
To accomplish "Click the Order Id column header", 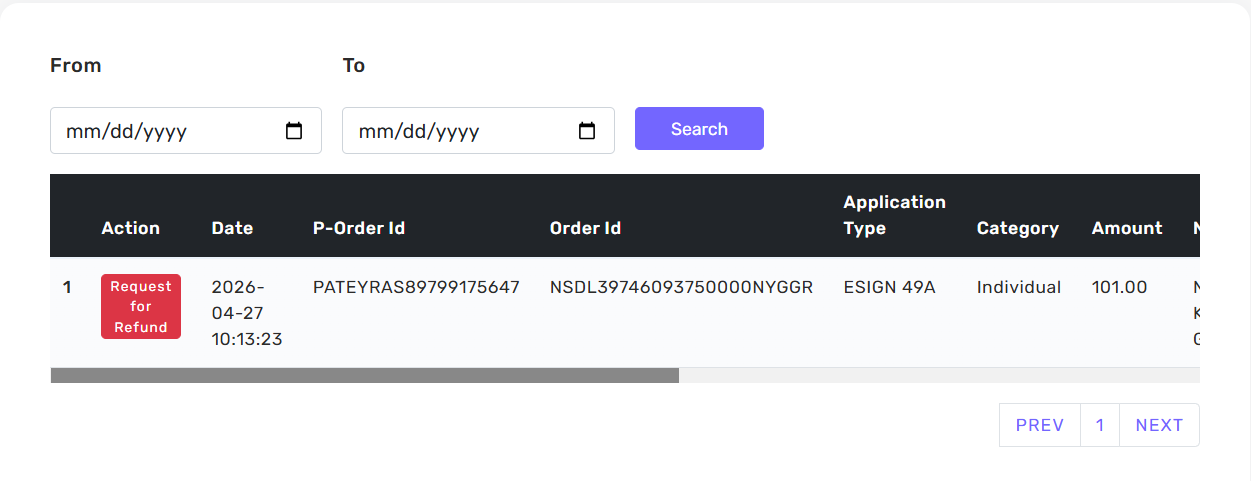I will click(x=585, y=228).
